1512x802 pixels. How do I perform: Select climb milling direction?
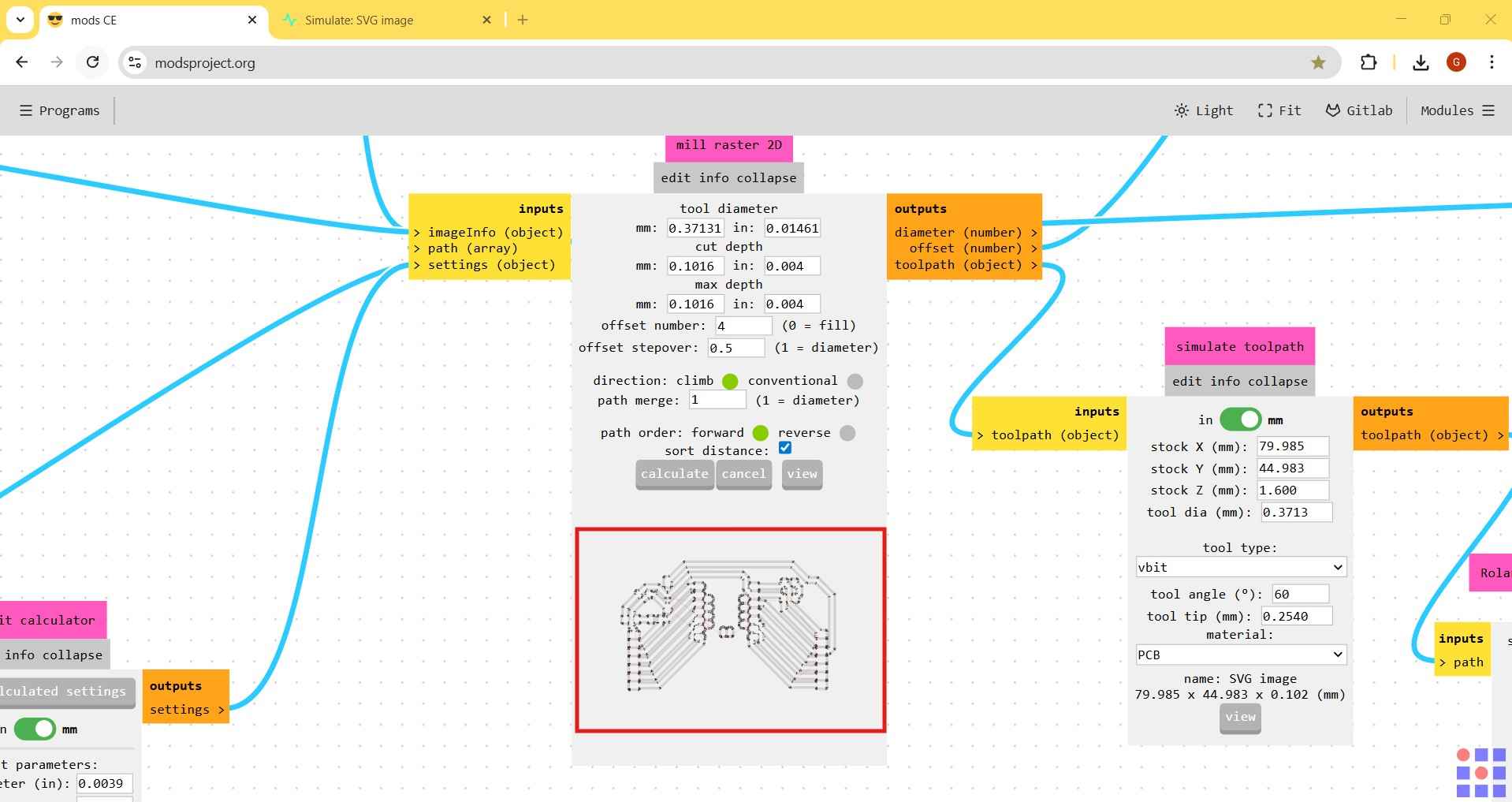pos(730,382)
